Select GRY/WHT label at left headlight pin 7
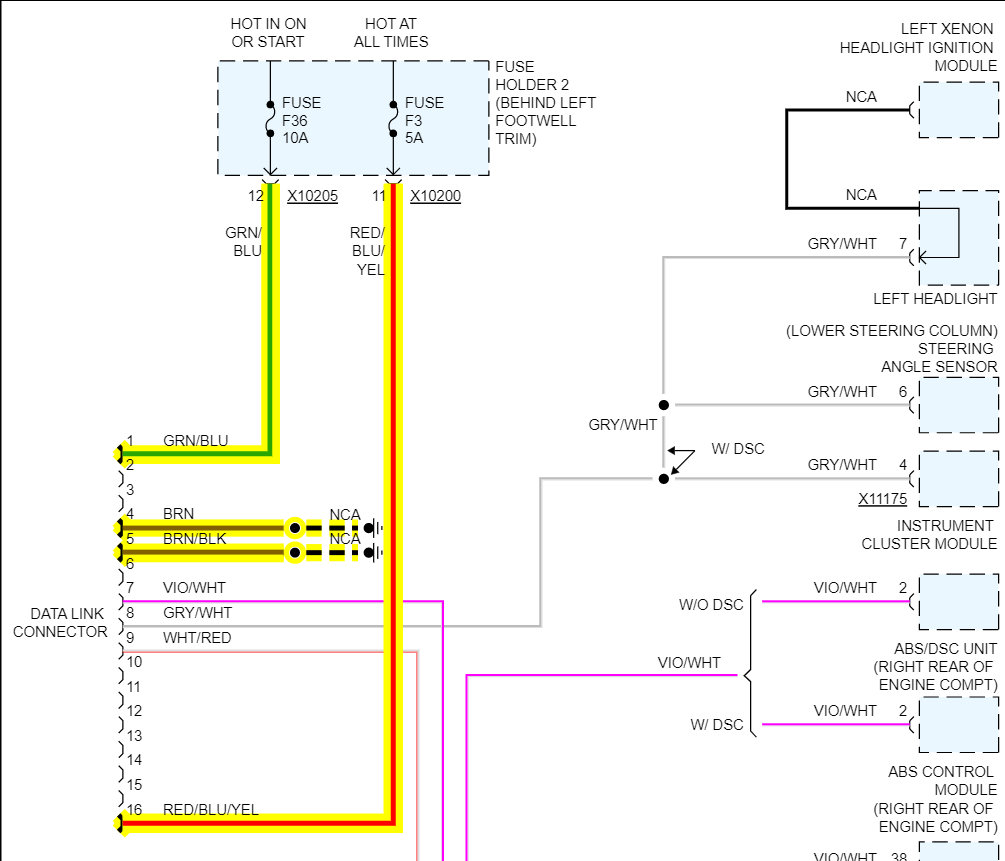Screen dimensions: 1005x861 pyautogui.click(x=842, y=244)
